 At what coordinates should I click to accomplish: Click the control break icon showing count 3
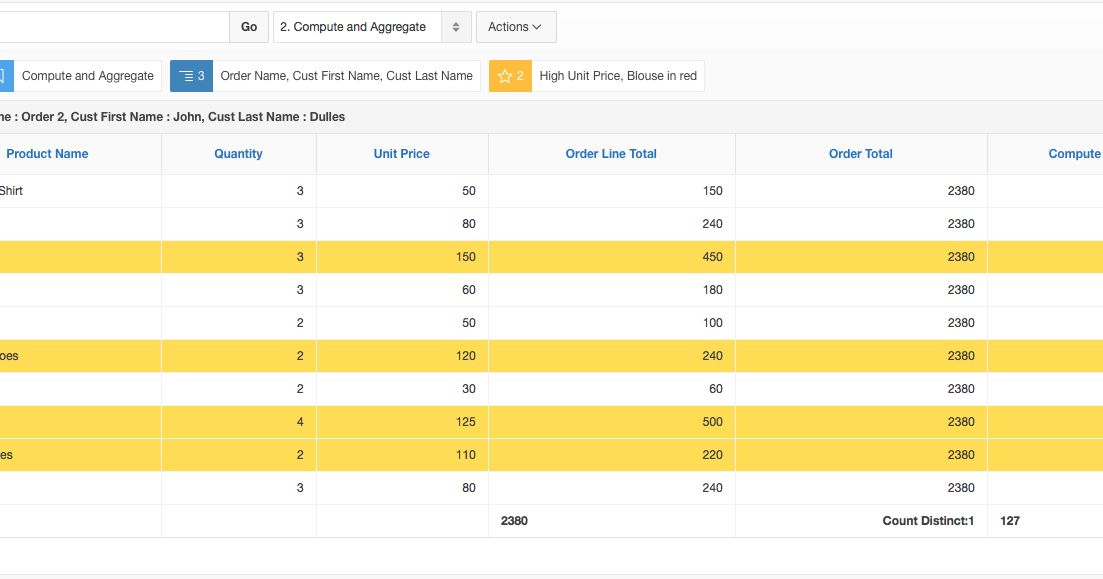pos(191,75)
